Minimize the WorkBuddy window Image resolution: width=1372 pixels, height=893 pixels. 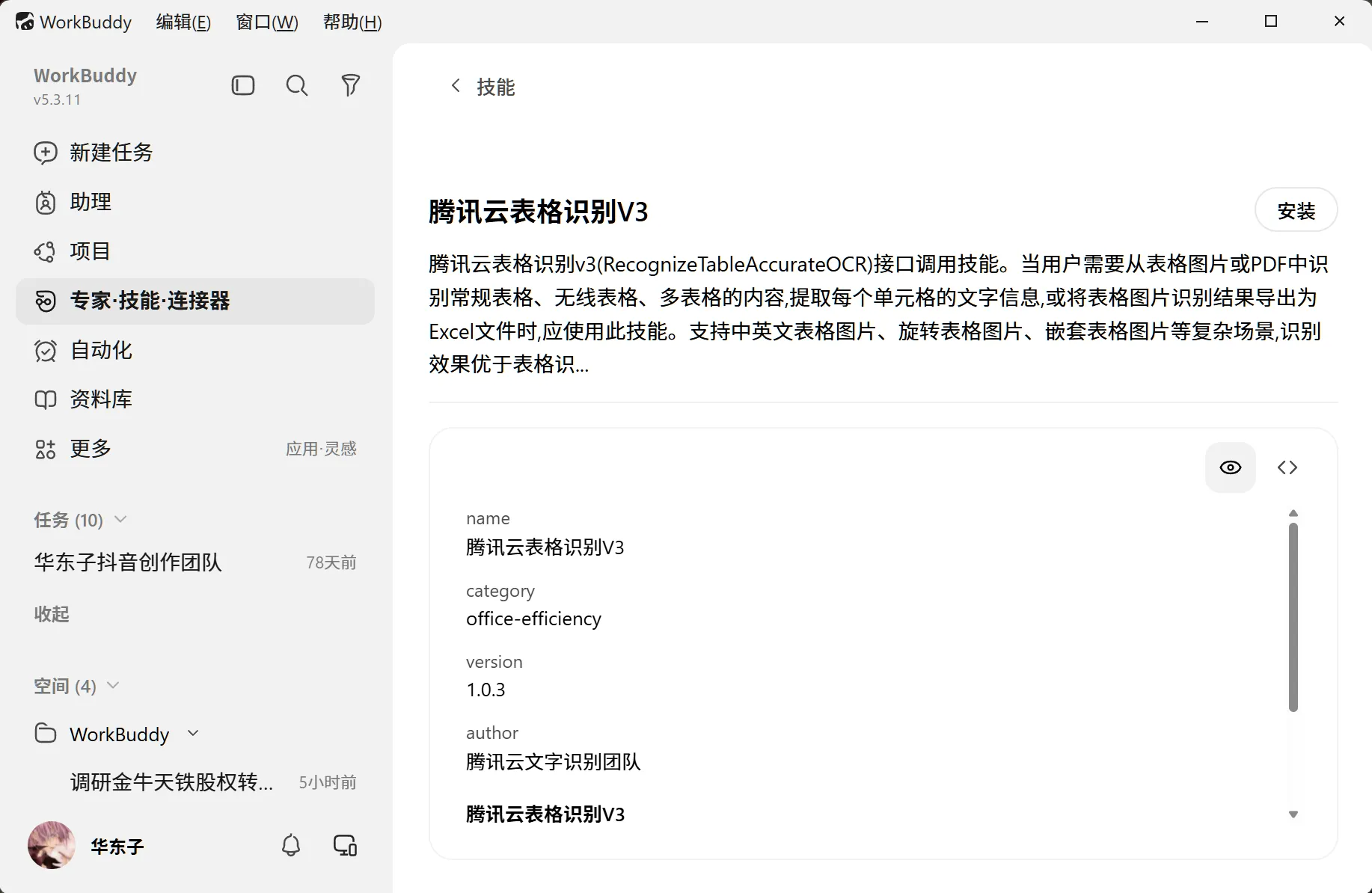point(1202,22)
